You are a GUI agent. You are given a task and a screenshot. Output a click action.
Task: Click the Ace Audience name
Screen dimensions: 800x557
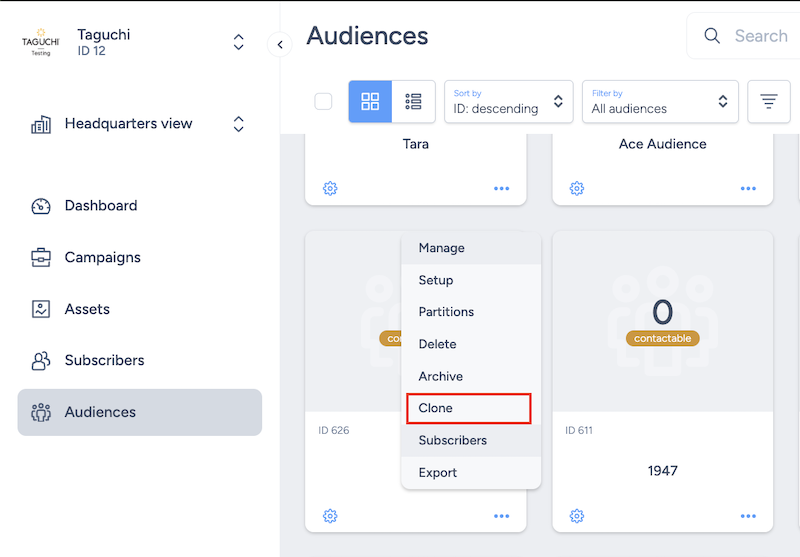[662, 144]
